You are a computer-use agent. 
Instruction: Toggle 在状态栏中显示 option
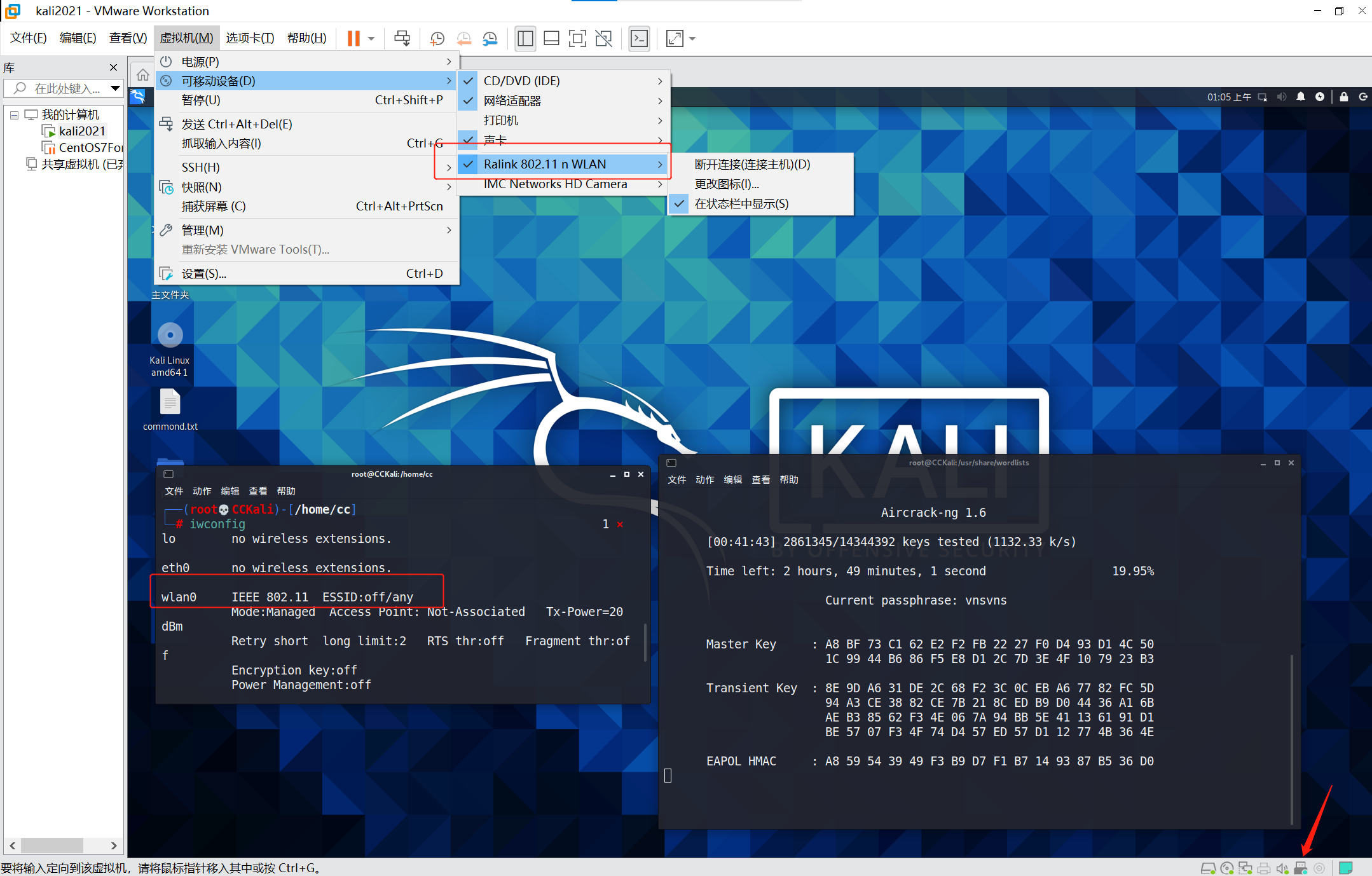741,203
